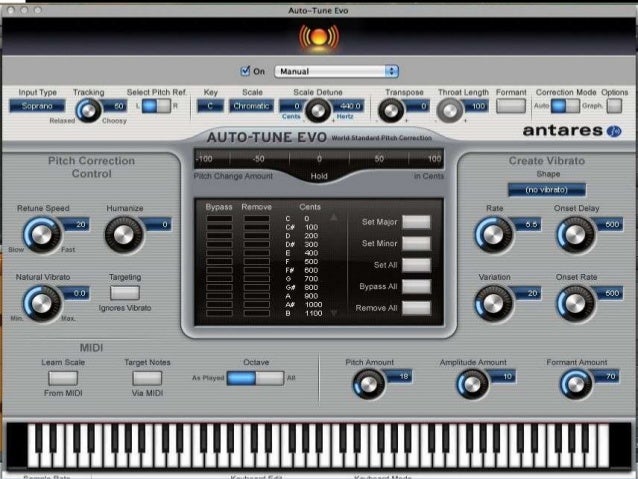
Task: Open the Chromatic scale selector
Action: point(251,106)
